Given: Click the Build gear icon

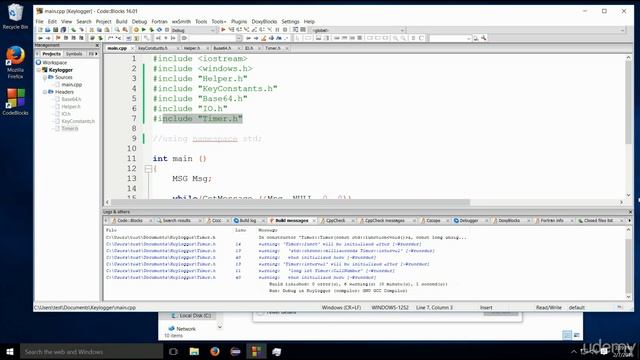Looking at the screenshot, I should tap(136, 30).
